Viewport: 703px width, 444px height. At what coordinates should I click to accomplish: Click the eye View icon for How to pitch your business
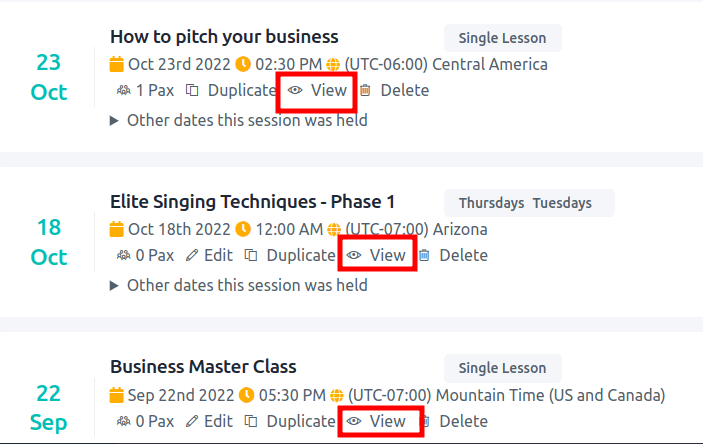point(295,91)
